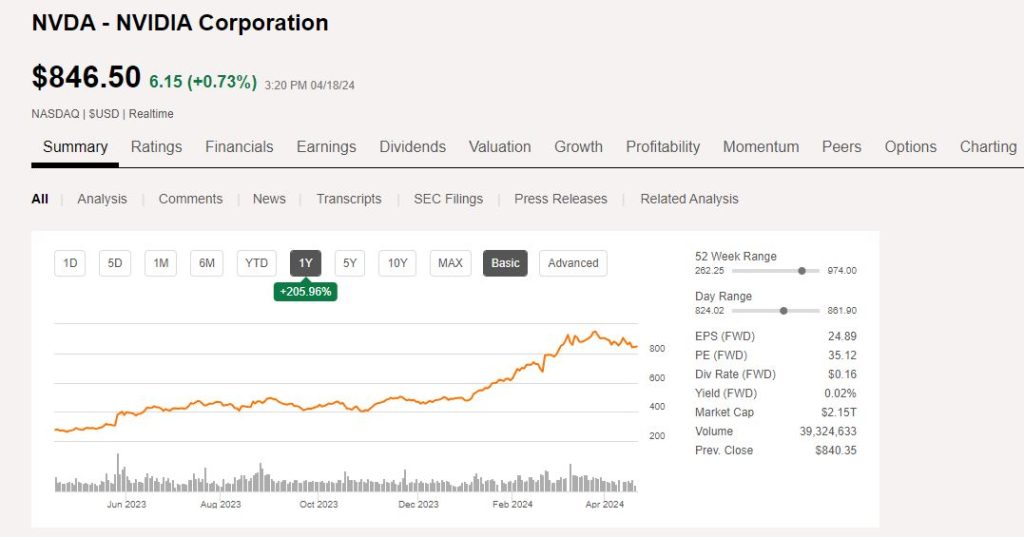Switch chart to YTD range
Screen dimensions: 1024x537
tap(257, 263)
